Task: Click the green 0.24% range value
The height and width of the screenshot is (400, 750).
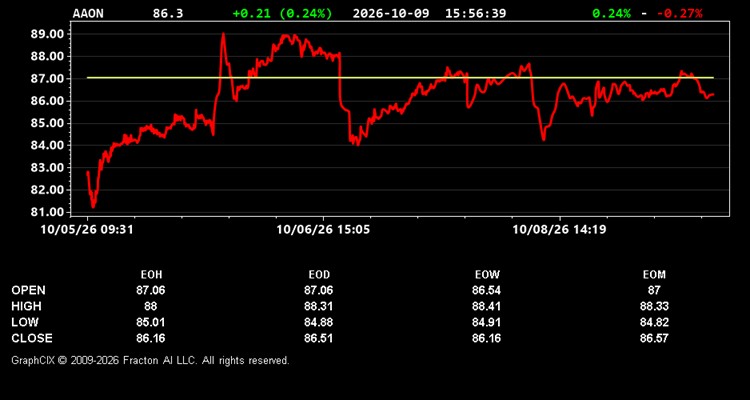Action: (x=611, y=13)
